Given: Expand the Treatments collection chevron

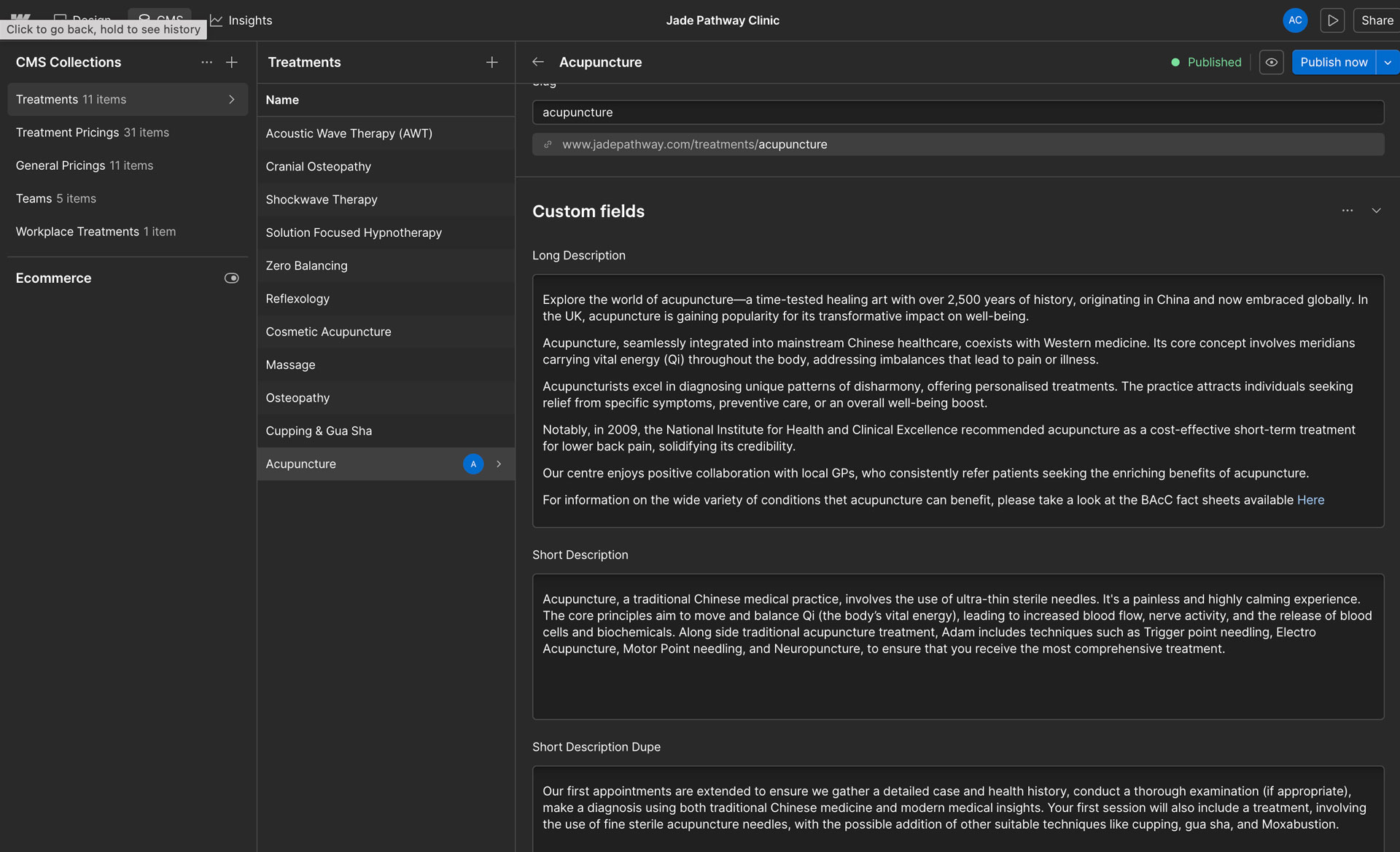Looking at the screenshot, I should coord(232,100).
